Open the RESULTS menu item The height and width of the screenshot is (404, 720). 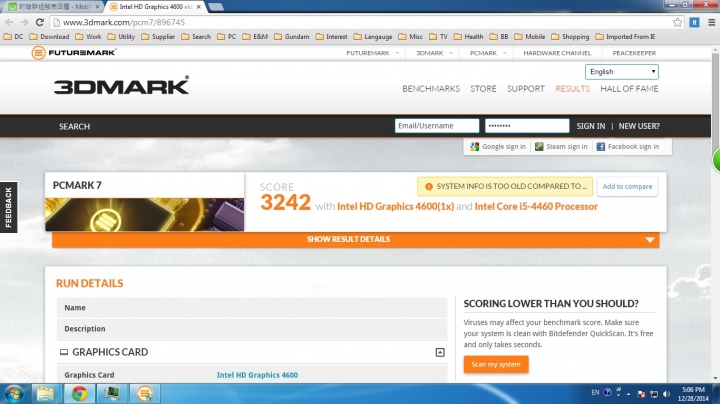click(x=572, y=89)
